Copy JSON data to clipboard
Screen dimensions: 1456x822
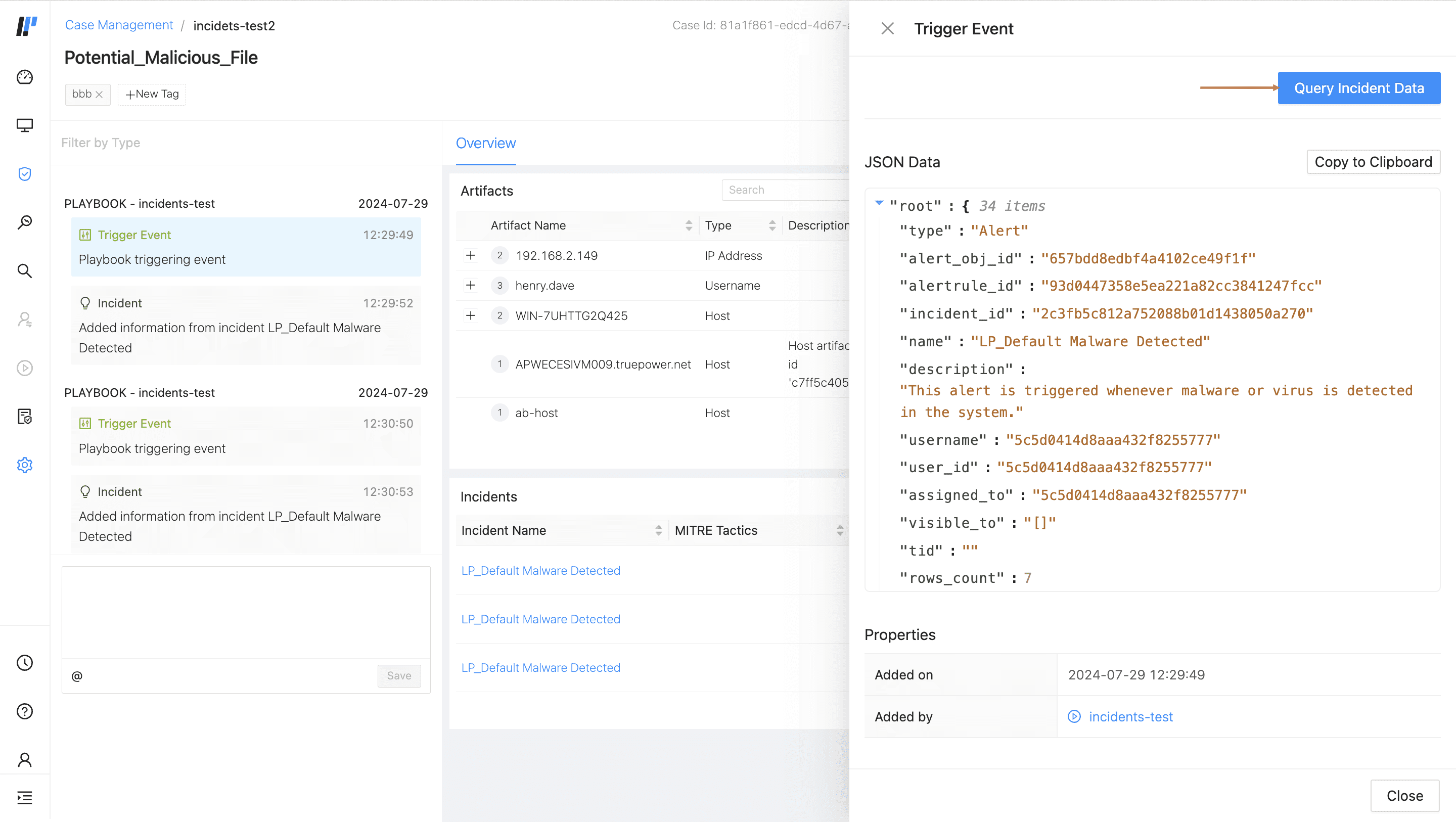(x=1373, y=162)
